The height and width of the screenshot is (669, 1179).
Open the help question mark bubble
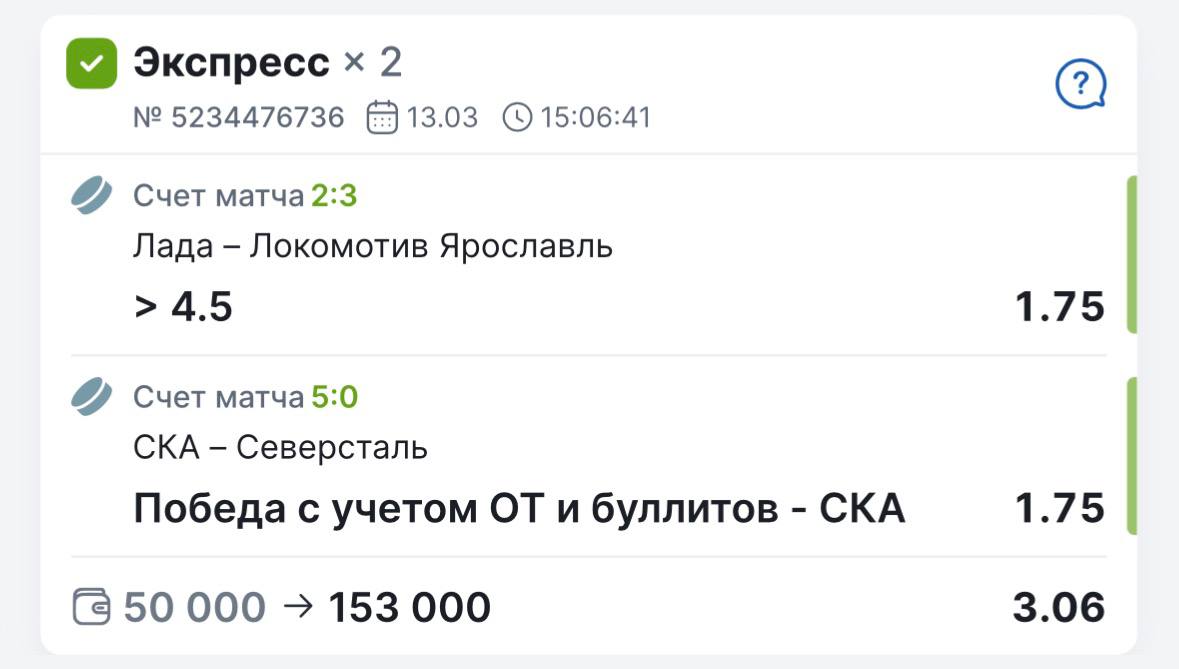[1081, 85]
